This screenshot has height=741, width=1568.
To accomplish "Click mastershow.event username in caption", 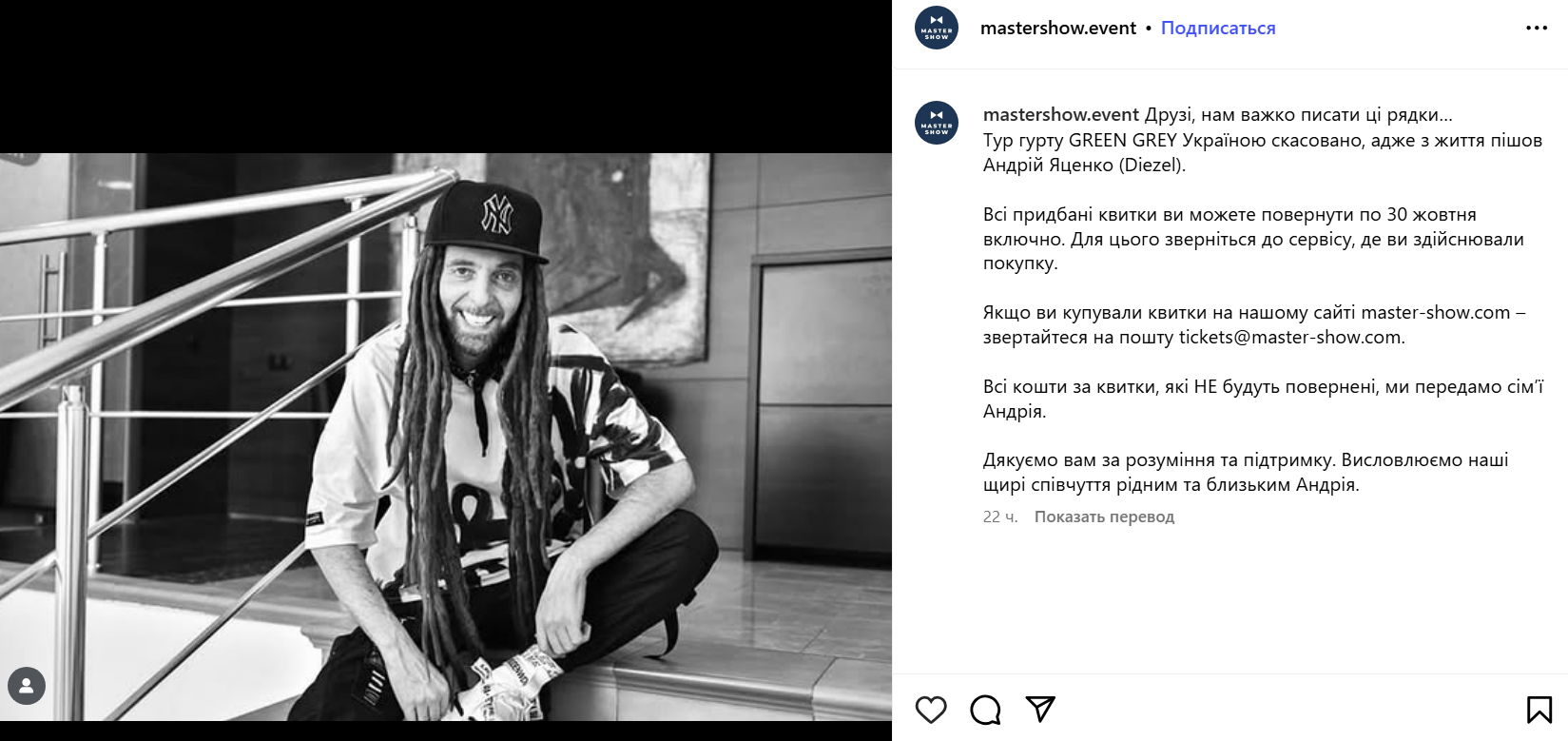I will tap(1060, 115).
